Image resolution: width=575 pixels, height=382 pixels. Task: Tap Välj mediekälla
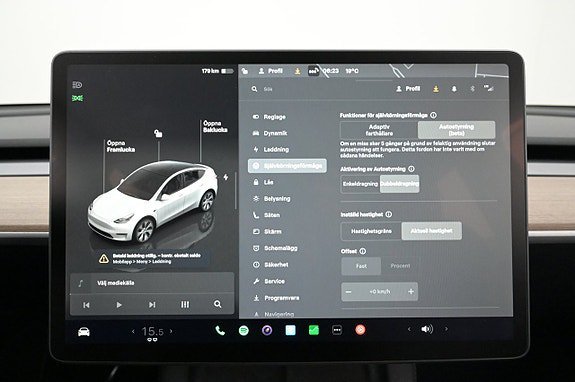coord(116,283)
